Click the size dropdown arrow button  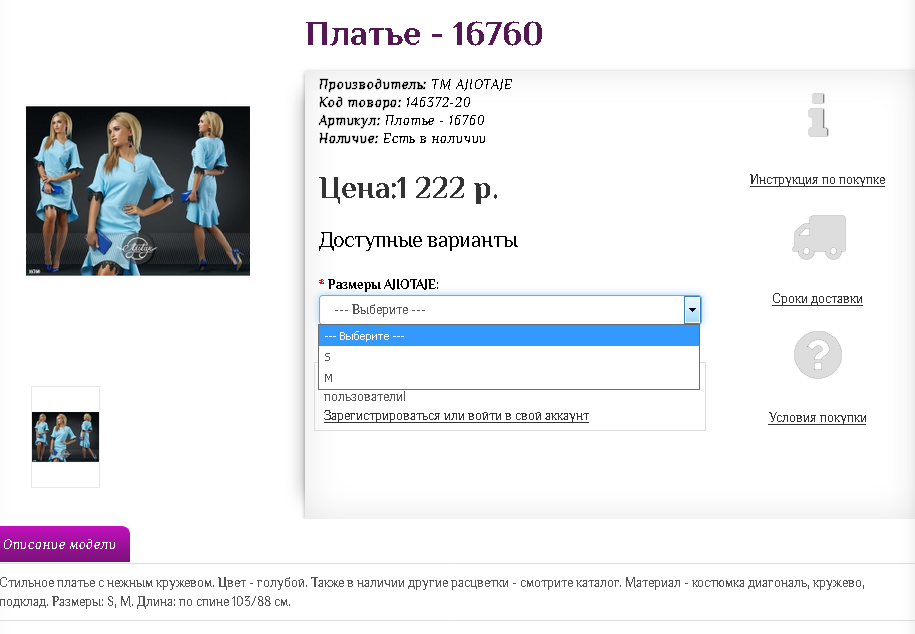[692, 310]
